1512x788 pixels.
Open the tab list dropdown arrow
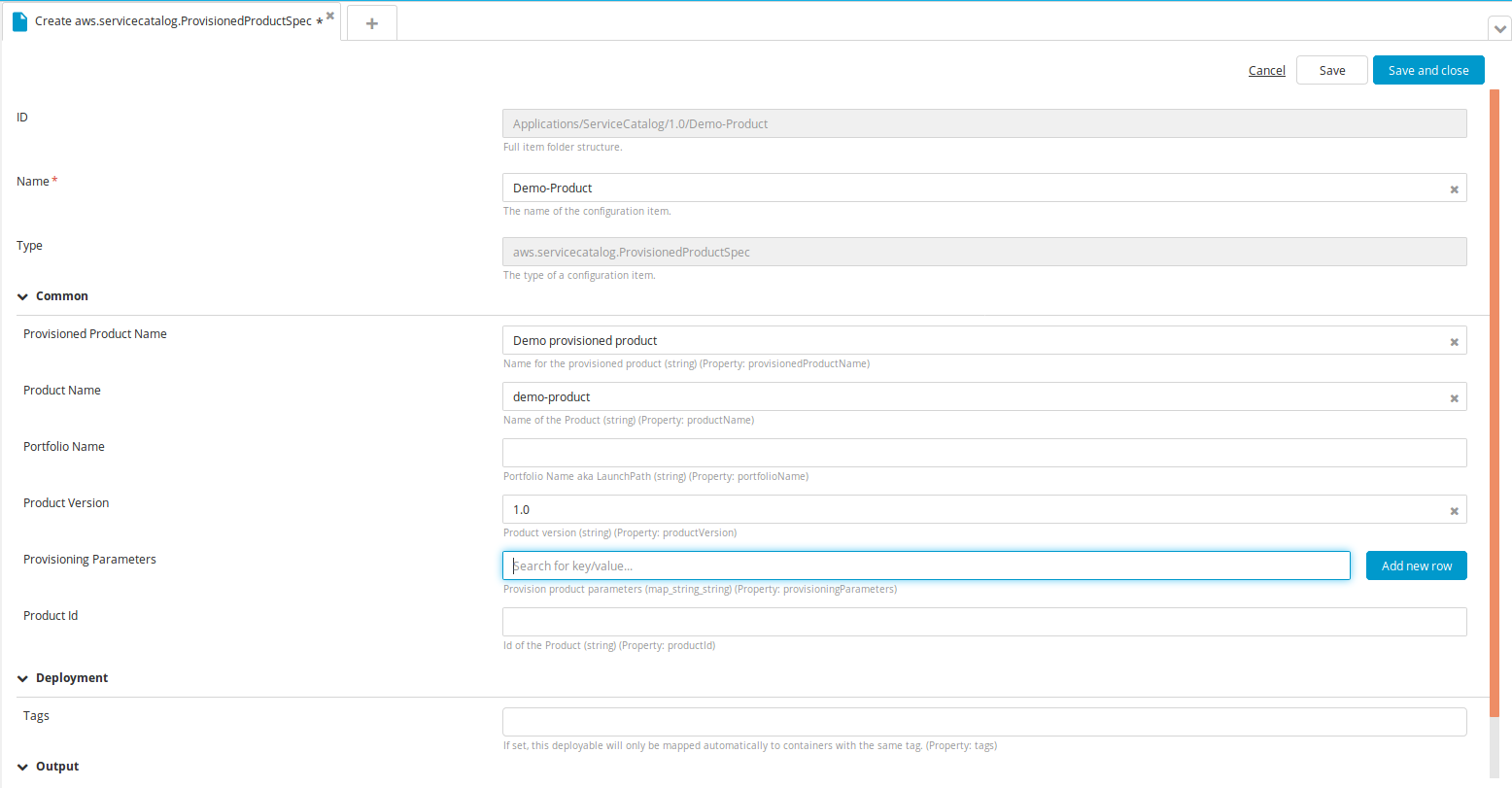coord(1499,29)
